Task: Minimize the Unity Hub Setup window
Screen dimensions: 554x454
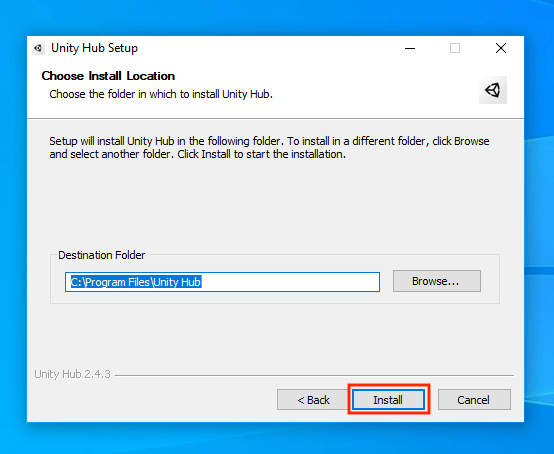Action: [x=410, y=48]
